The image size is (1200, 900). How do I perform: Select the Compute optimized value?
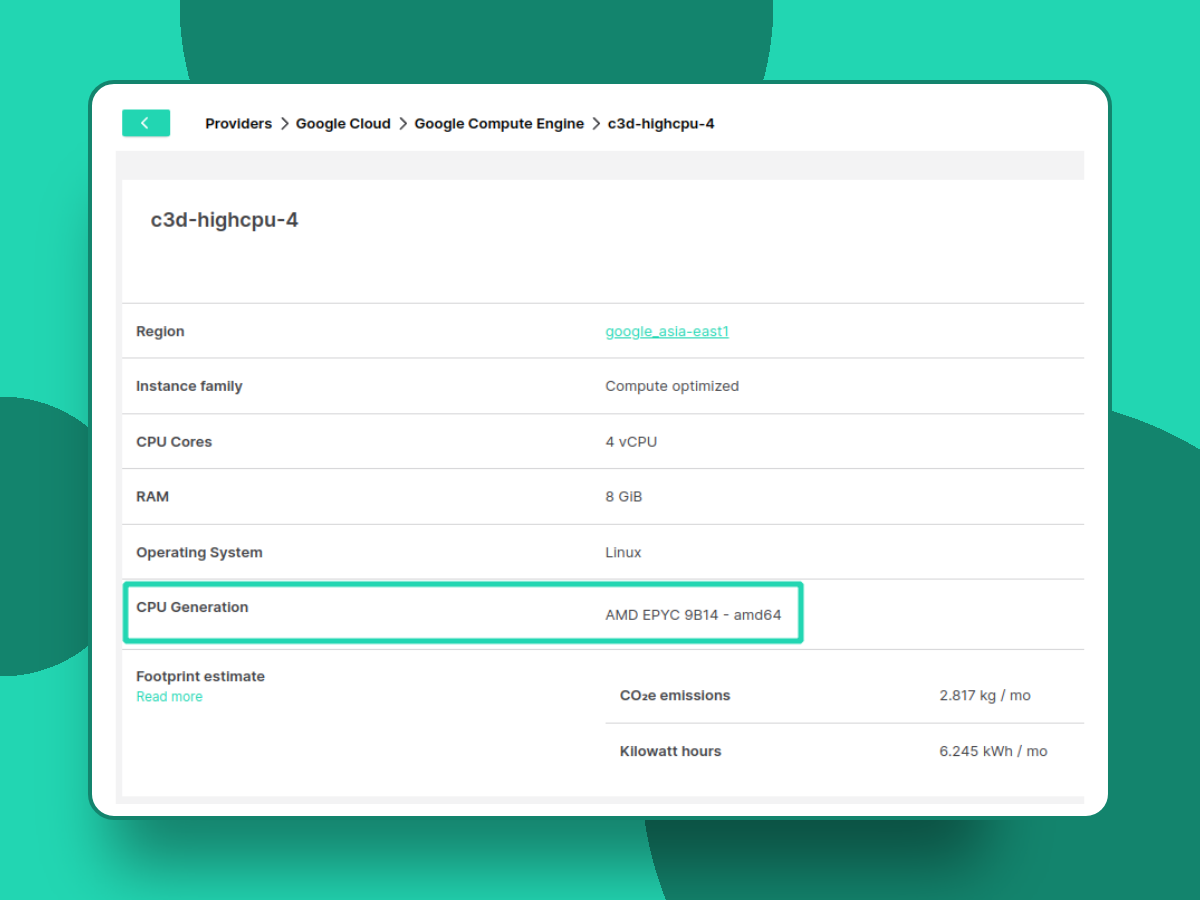[672, 386]
